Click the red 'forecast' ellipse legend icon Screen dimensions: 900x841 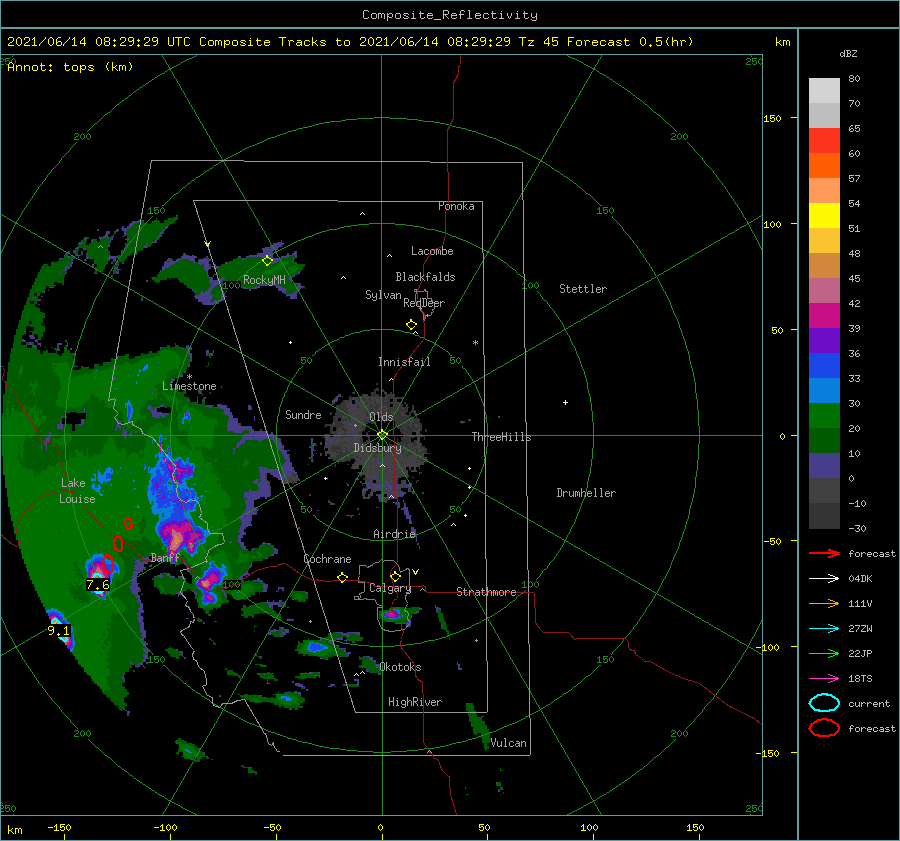pos(824,728)
